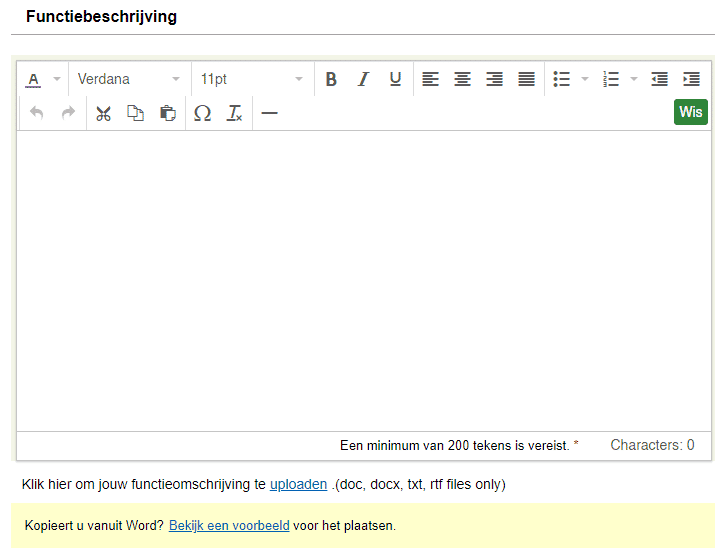Open the uploaden link

click(299, 484)
